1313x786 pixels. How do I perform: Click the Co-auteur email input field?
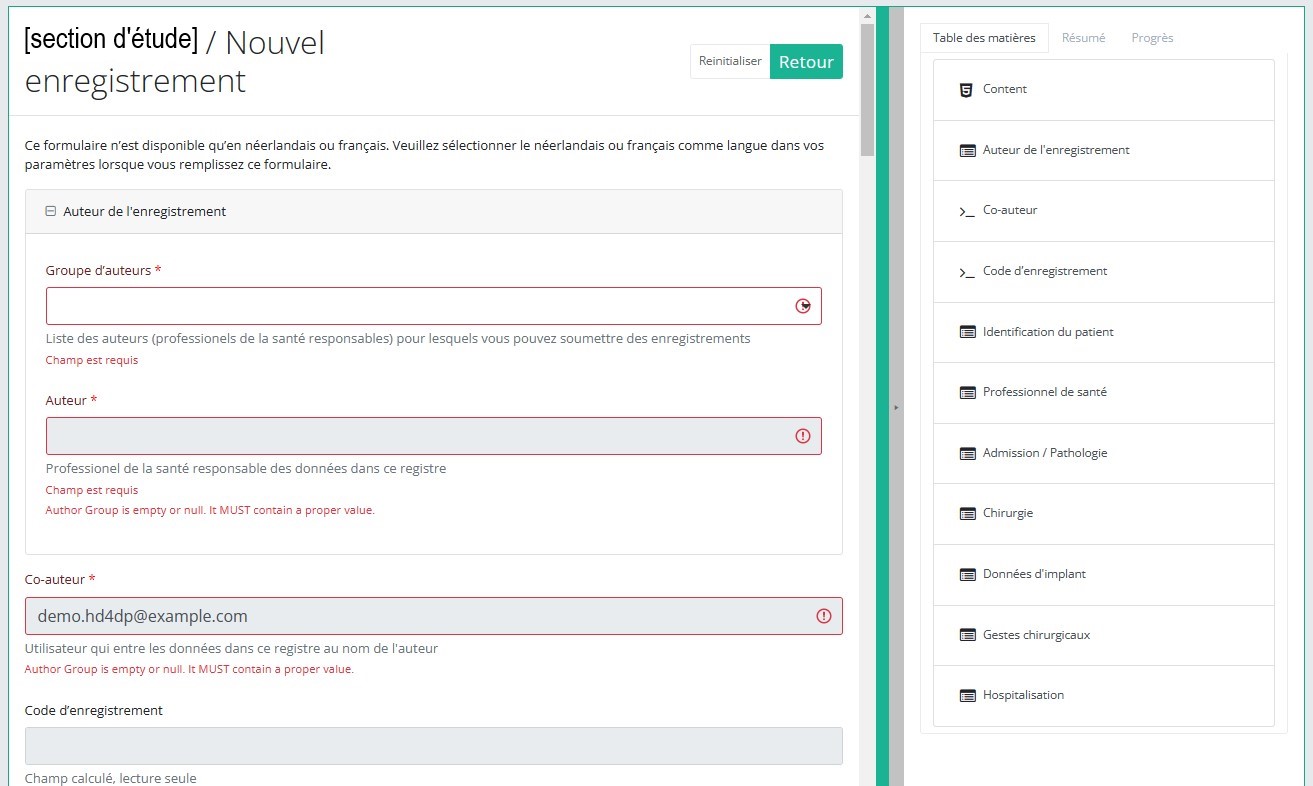[x=420, y=616]
